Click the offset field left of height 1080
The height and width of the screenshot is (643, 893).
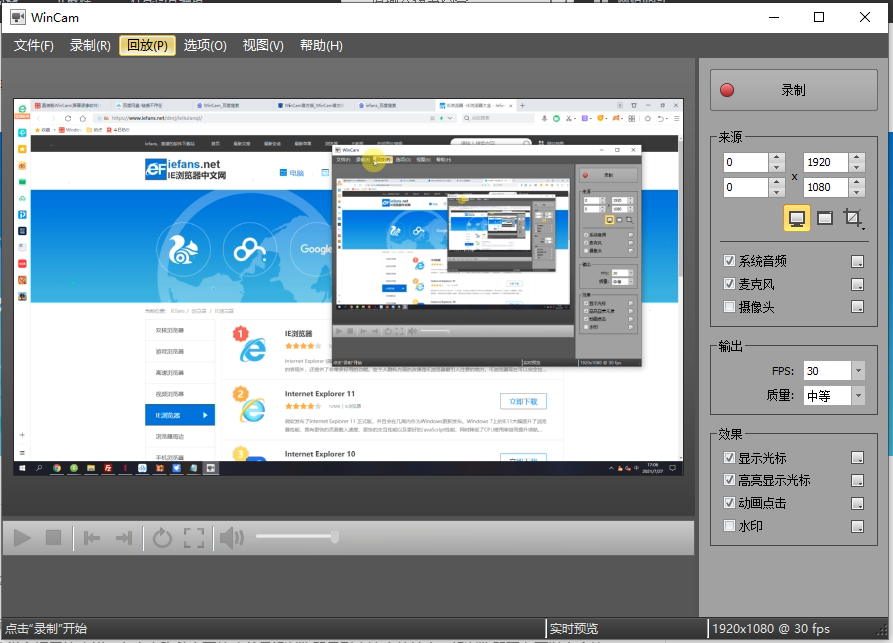pyautogui.click(x=746, y=187)
